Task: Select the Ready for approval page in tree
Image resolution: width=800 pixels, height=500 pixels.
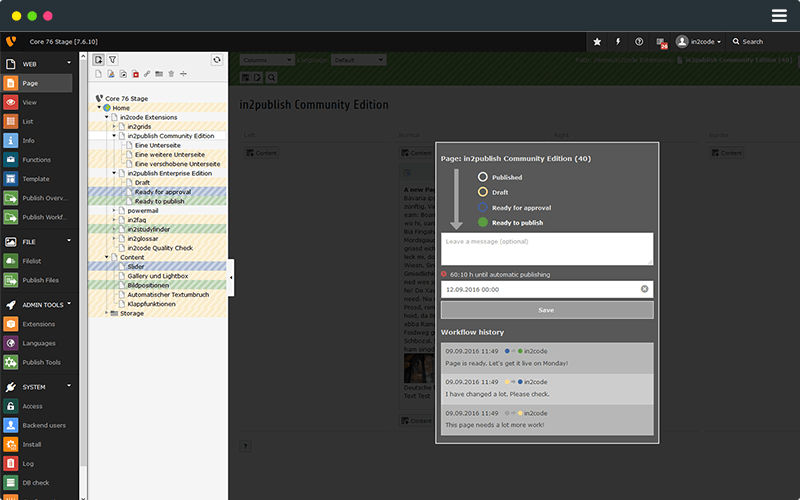Action: tap(163, 192)
